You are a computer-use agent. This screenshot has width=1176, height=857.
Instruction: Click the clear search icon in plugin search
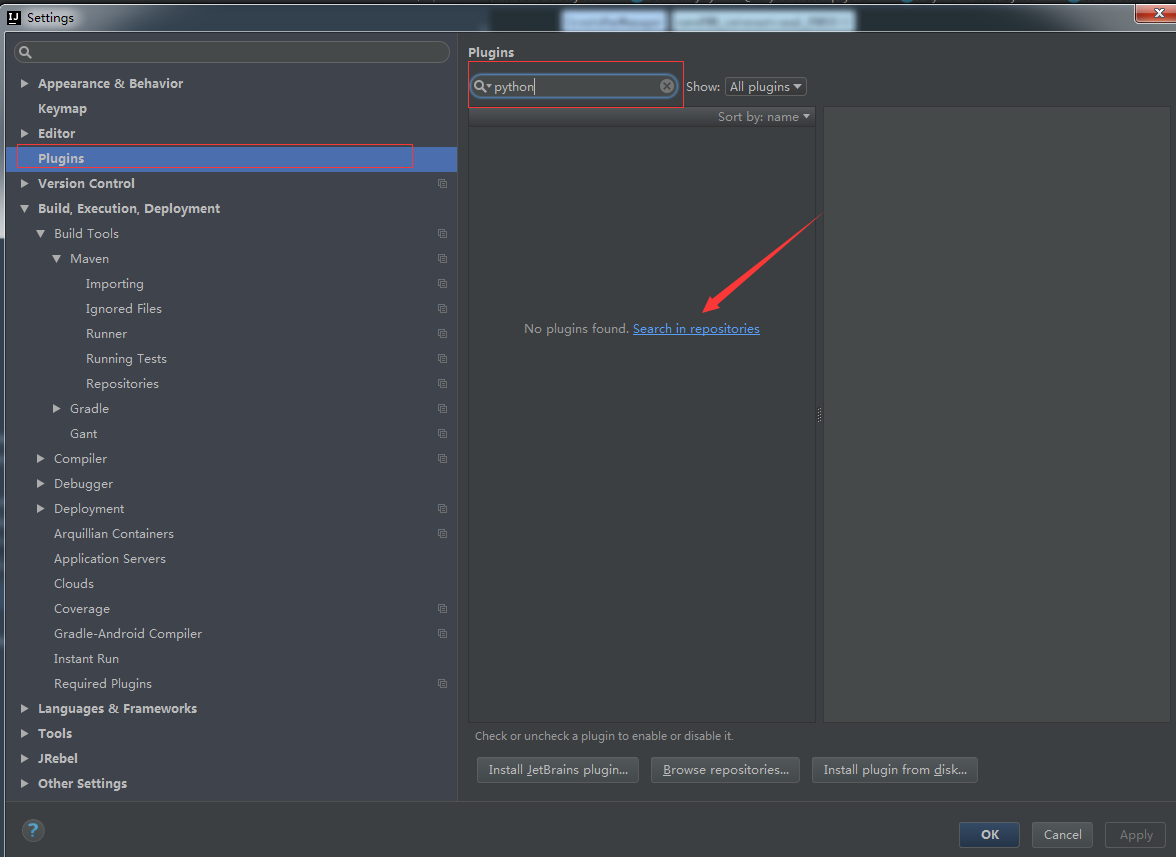(x=667, y=86)
